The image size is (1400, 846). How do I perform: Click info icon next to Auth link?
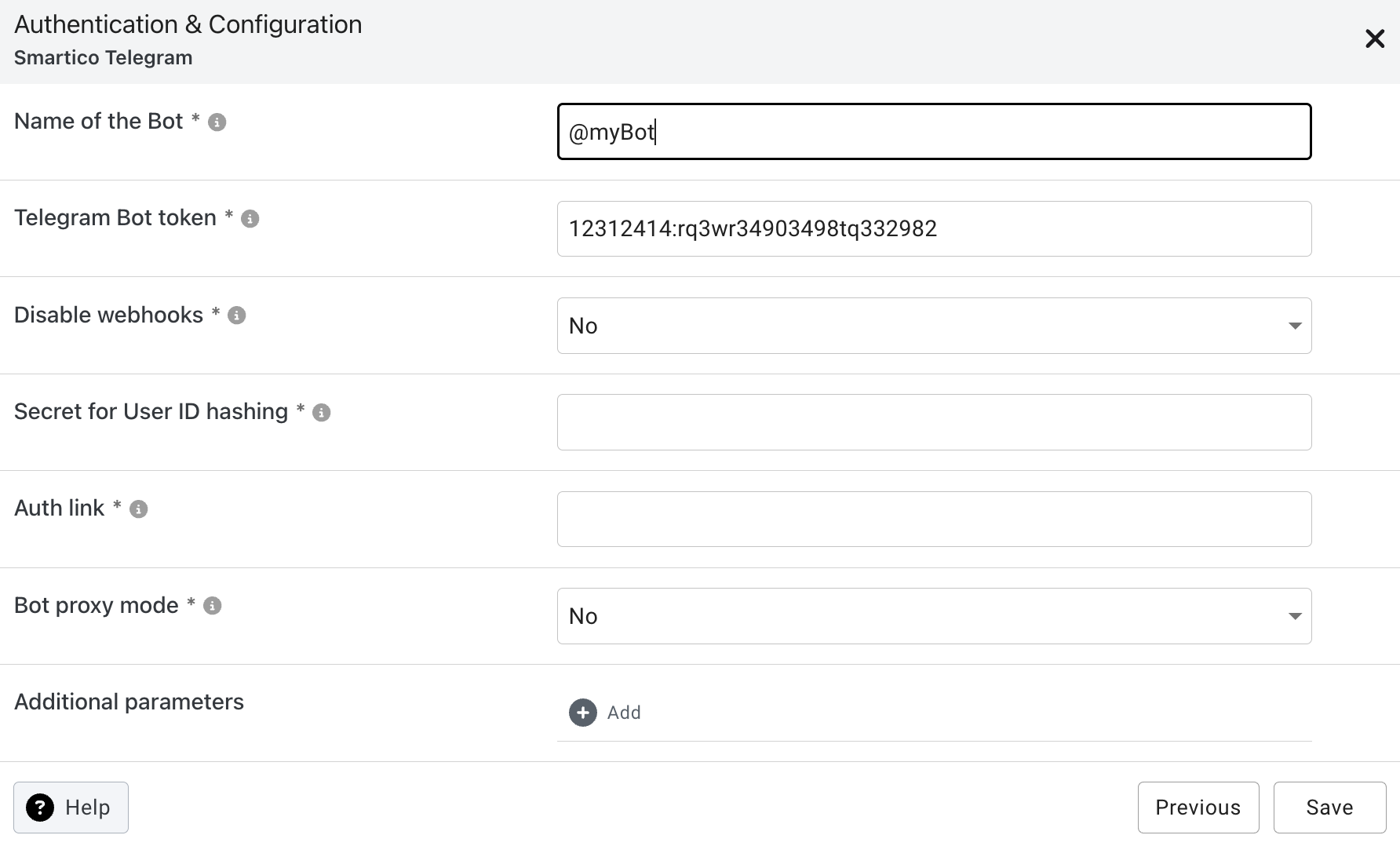click(x=138, y=509)
